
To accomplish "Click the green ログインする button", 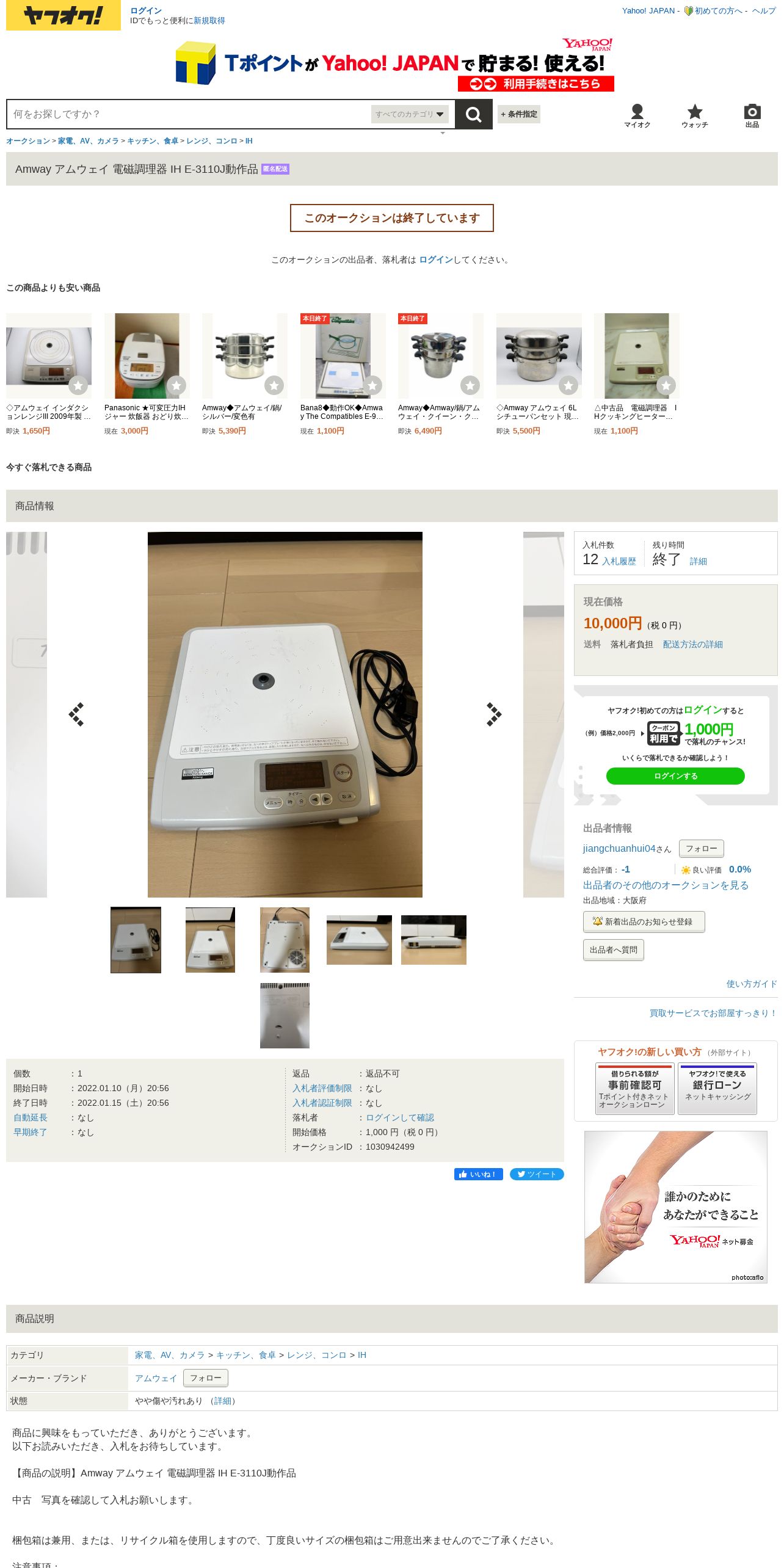I will [675, 775].
